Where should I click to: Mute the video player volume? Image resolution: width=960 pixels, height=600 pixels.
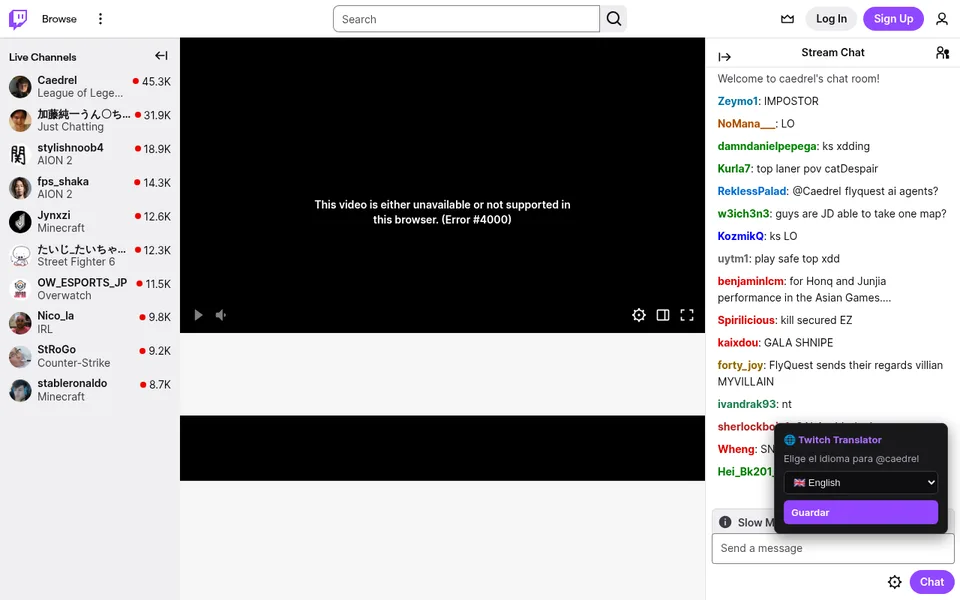pyautogui.click(x=221, y=315)
